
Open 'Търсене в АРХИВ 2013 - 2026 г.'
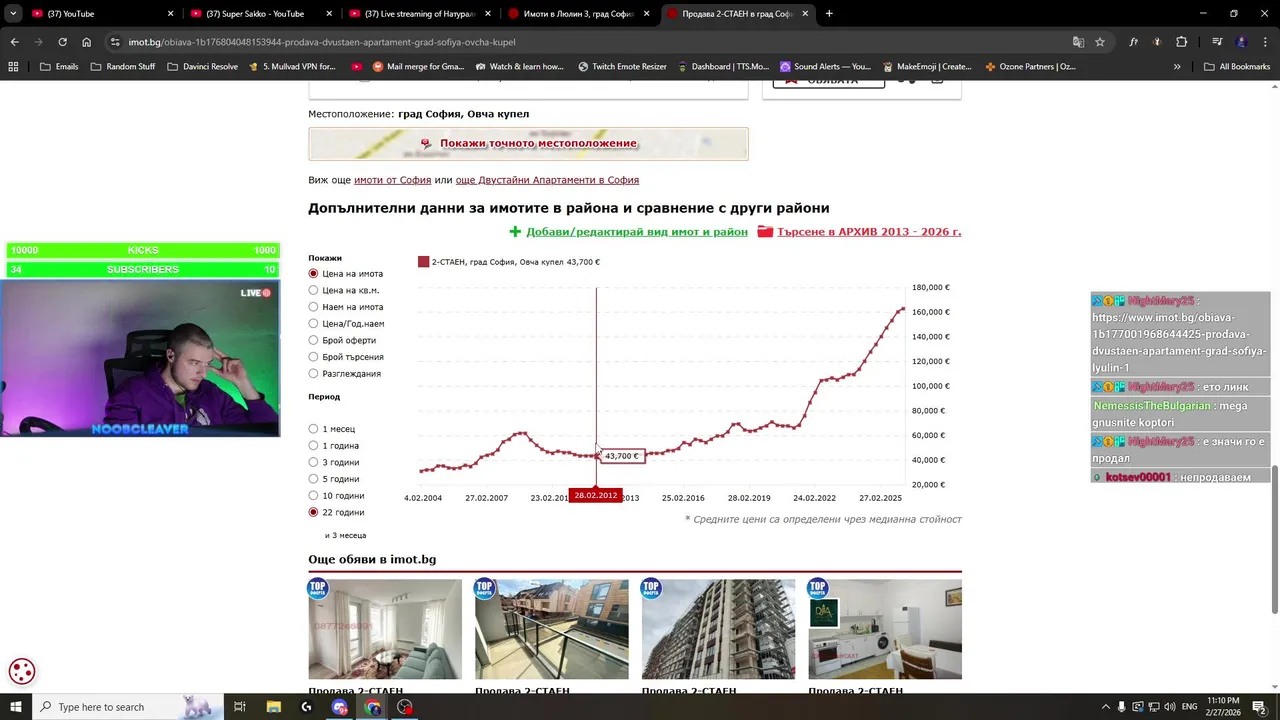(869, 232)
